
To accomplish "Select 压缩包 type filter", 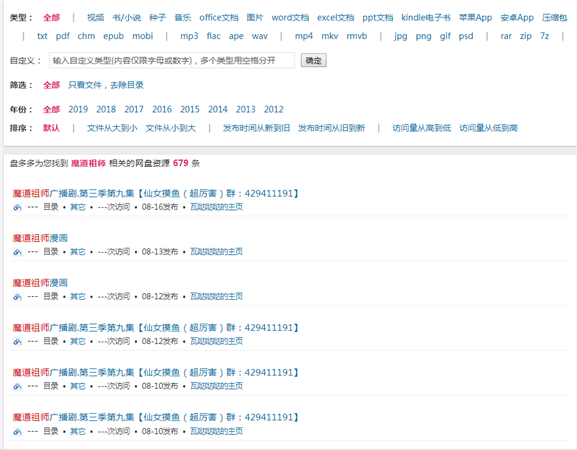I will 555,18.
